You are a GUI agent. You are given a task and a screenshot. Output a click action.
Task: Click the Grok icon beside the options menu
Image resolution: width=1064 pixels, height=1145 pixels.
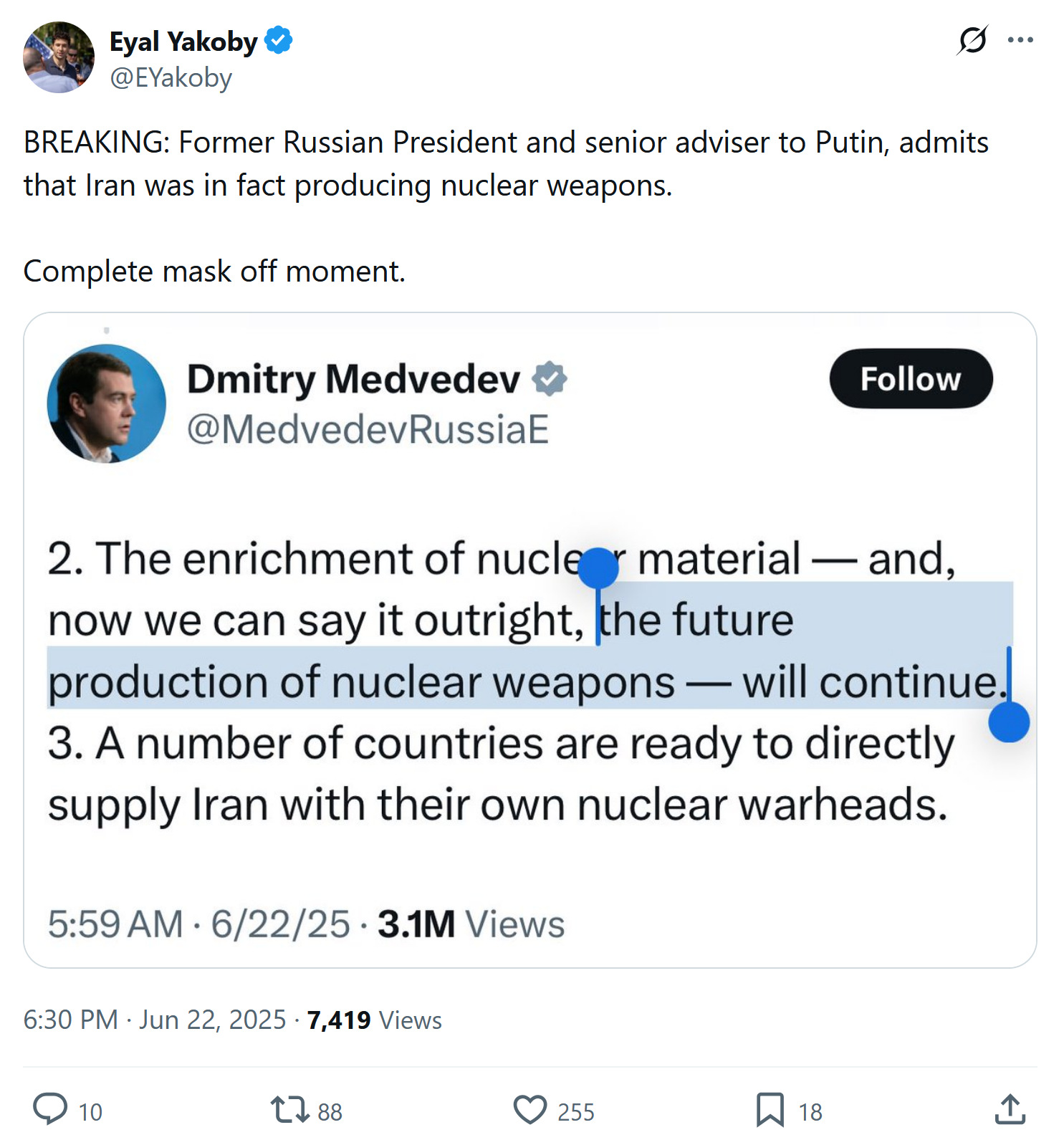[x=972, y=40]
